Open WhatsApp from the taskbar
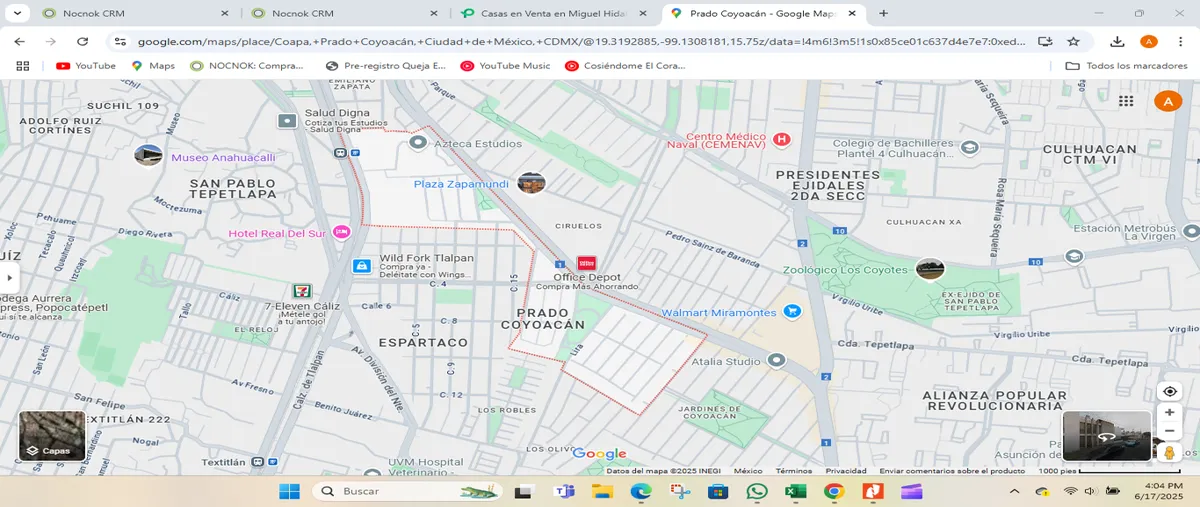 (757, 491)
